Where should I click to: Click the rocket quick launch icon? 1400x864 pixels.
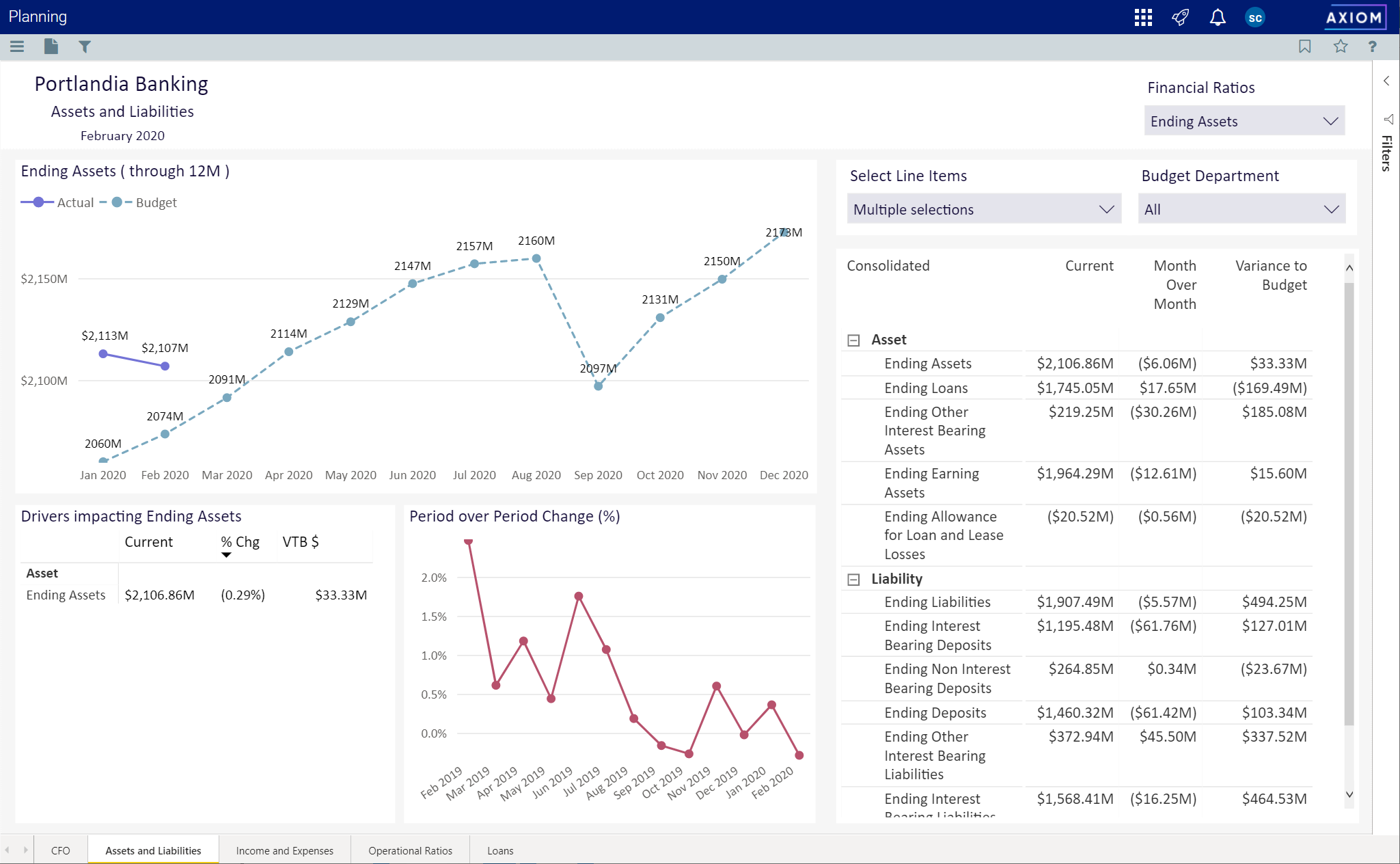[x=1180, y=18]
